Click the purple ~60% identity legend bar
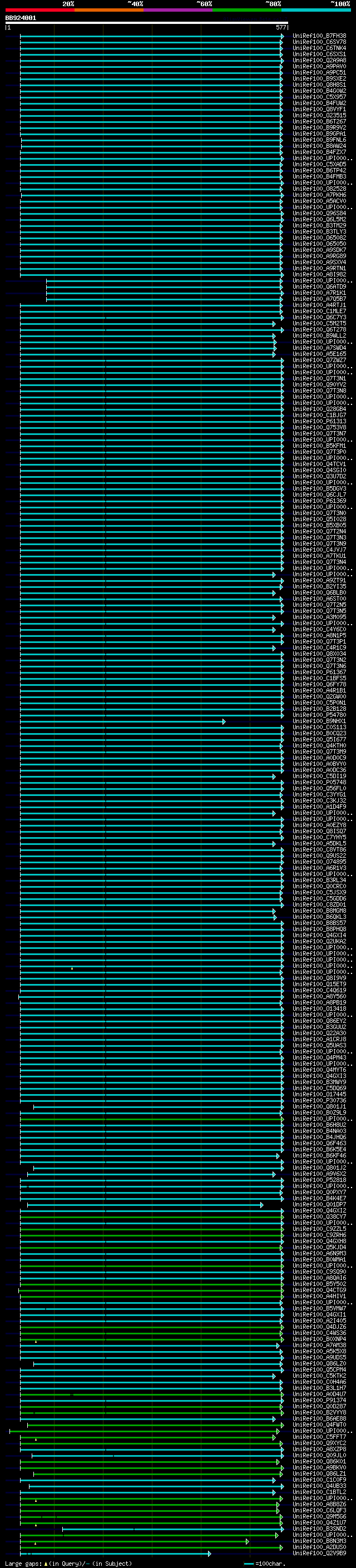Viewport: 356px width, 1568px height. point(177,10)
